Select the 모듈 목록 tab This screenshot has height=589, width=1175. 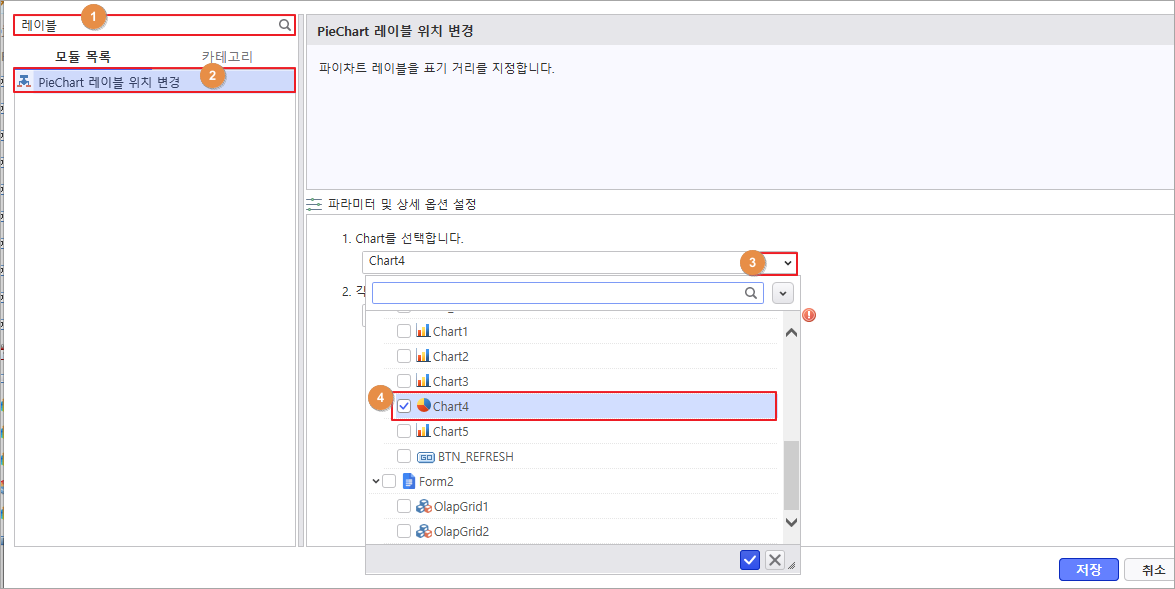[83, 57]
